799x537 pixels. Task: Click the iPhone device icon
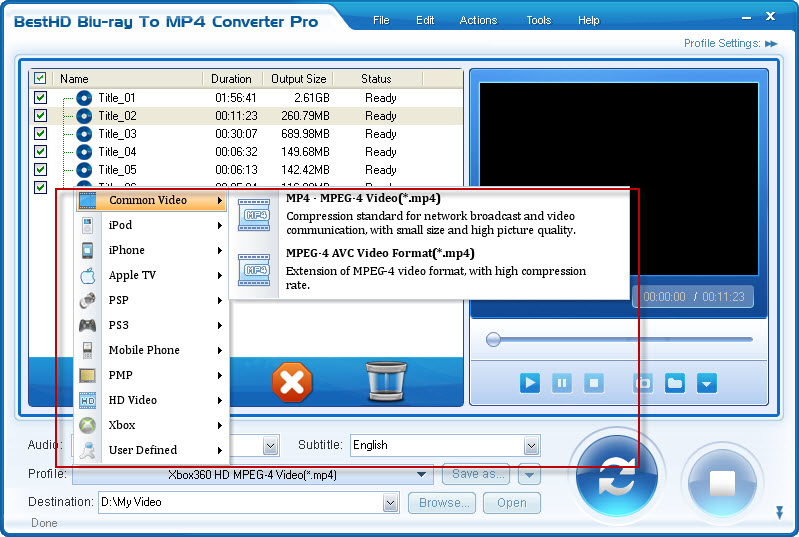(x=88, y=250)
